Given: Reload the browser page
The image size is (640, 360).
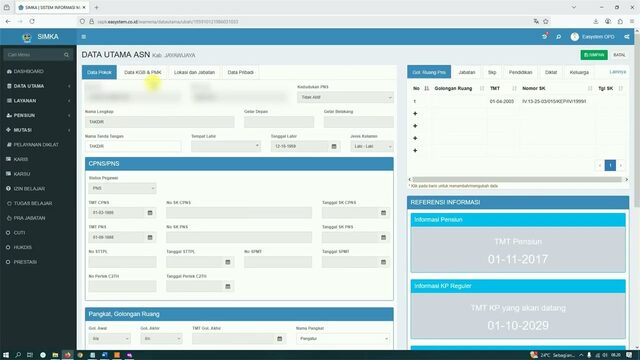Looking at the screenshot, I should pyautogui.click(x=32, y=21).
